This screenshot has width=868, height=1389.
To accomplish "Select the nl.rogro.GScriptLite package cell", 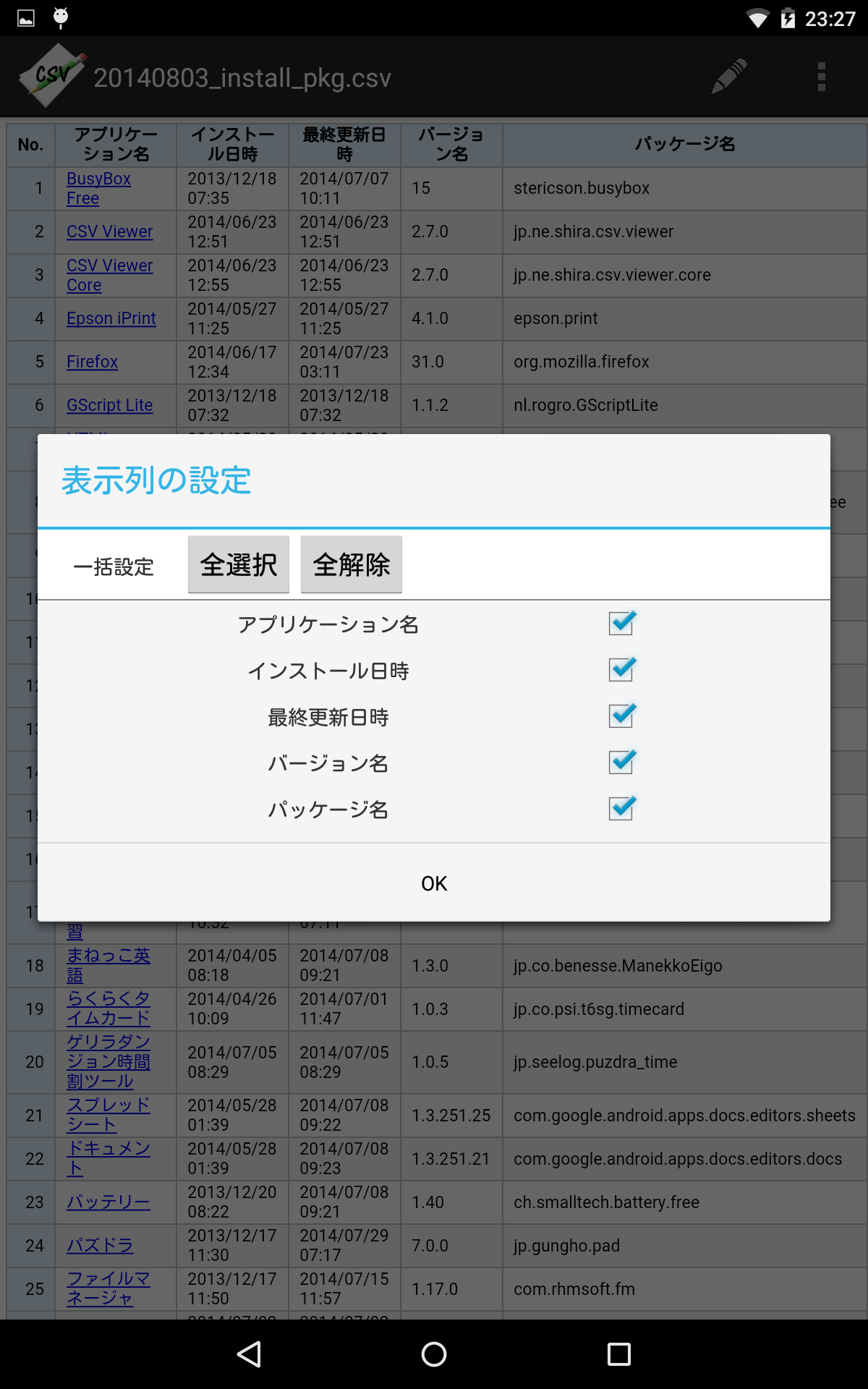I will point(684,405).
